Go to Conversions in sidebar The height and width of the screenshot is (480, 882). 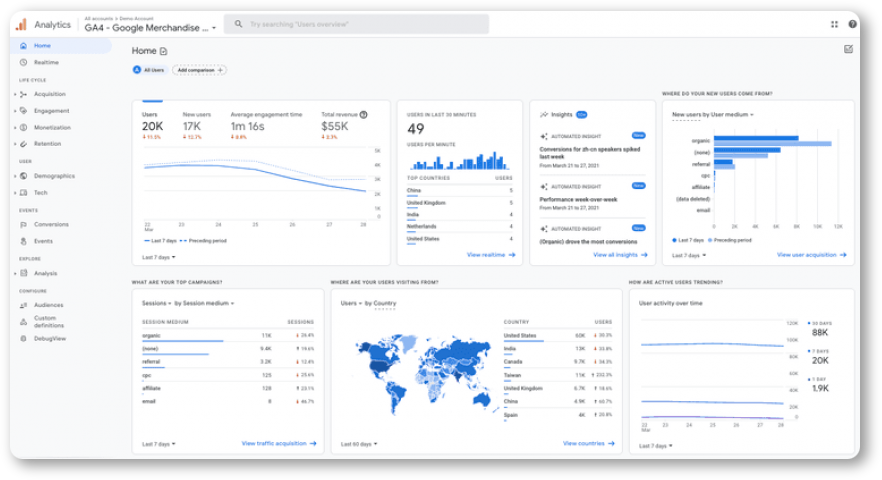(x=51, y=225)
